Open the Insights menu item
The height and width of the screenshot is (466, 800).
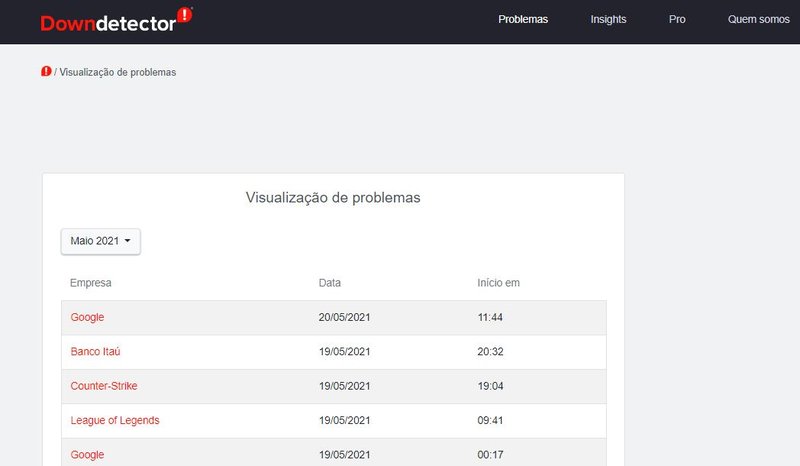[608, 19]
